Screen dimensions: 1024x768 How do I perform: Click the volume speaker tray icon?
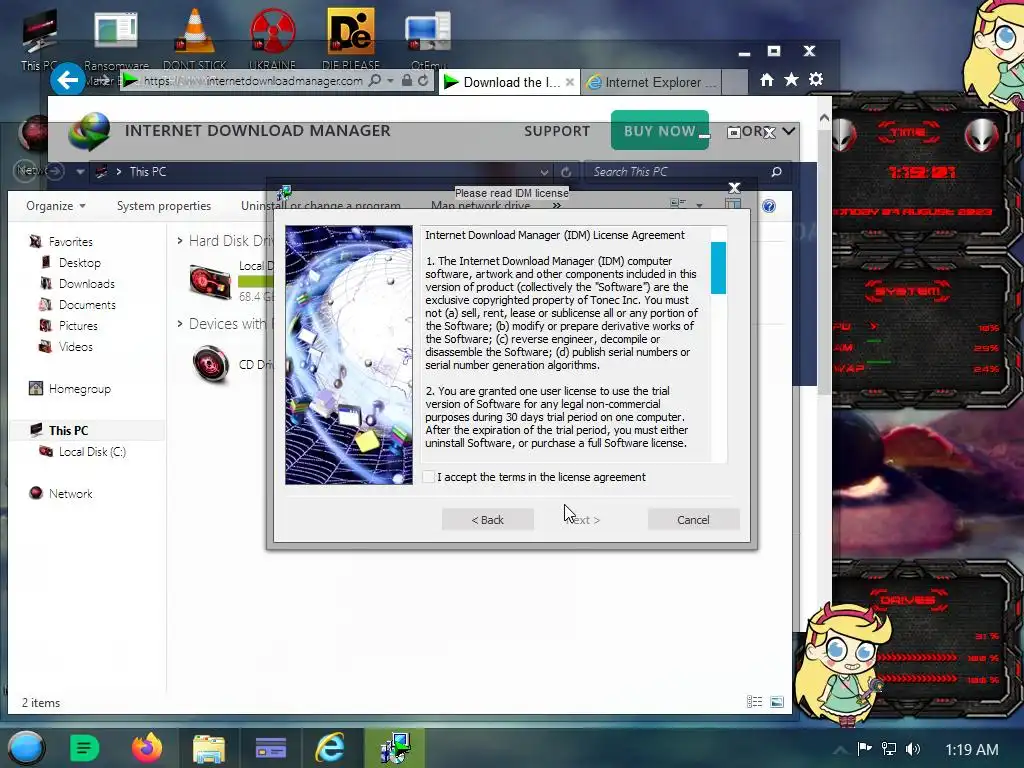913,749
